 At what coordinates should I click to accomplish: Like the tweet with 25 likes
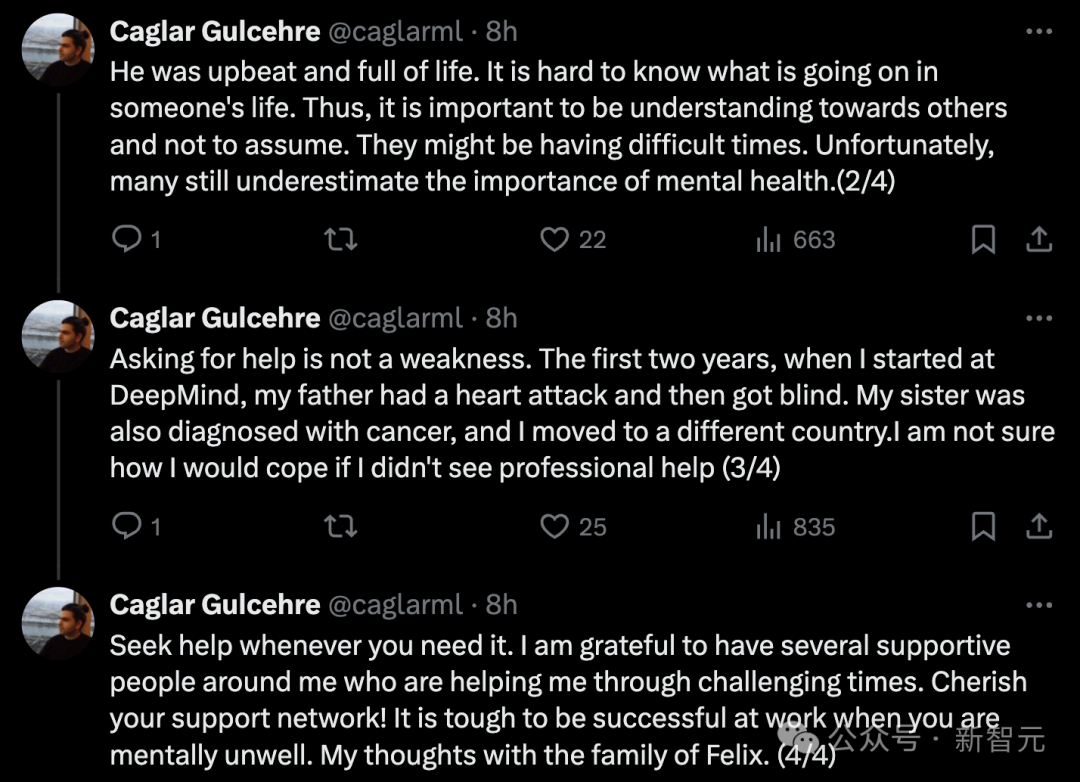pos(555,527)
